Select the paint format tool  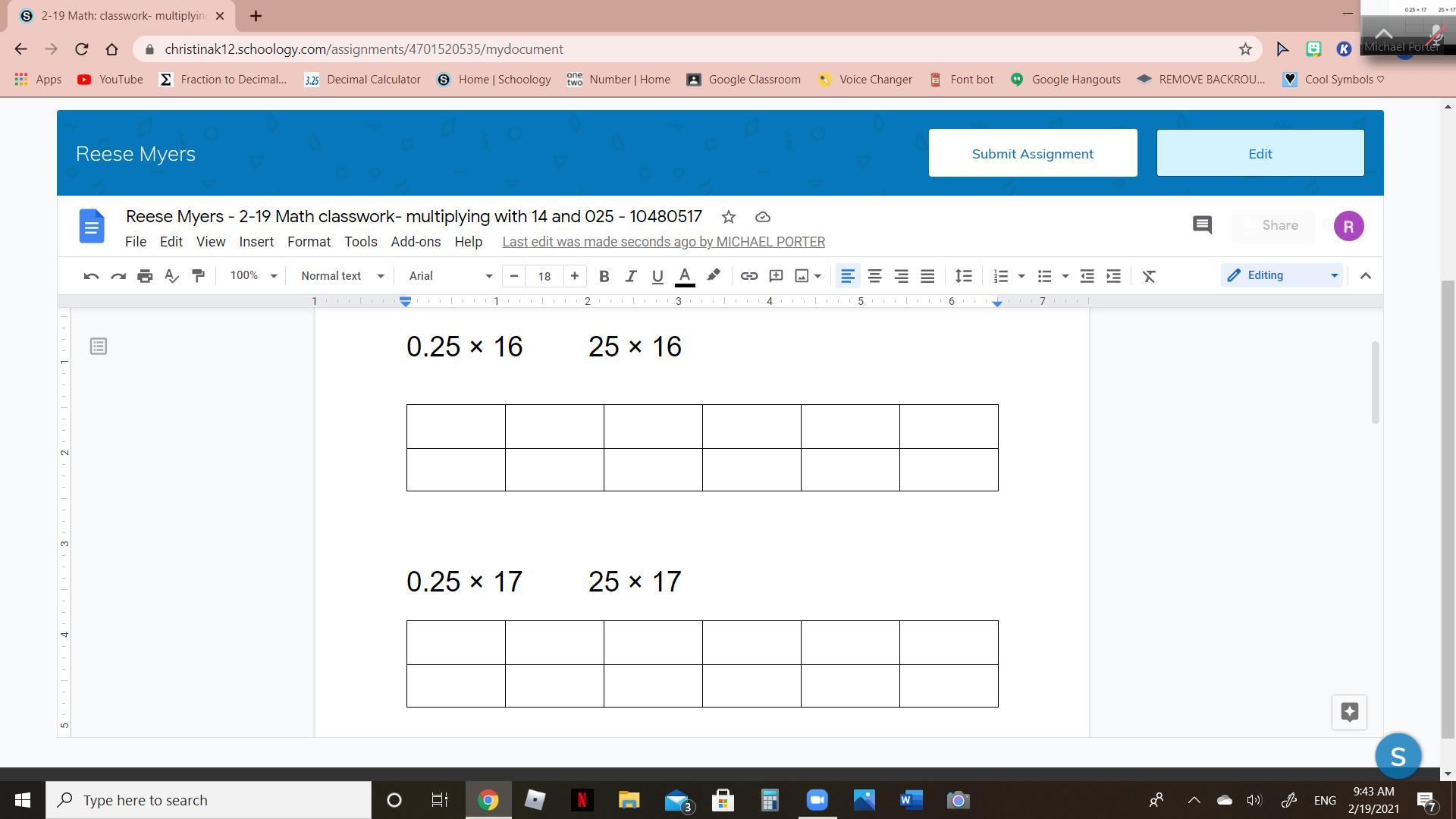[x=198, y=276]
